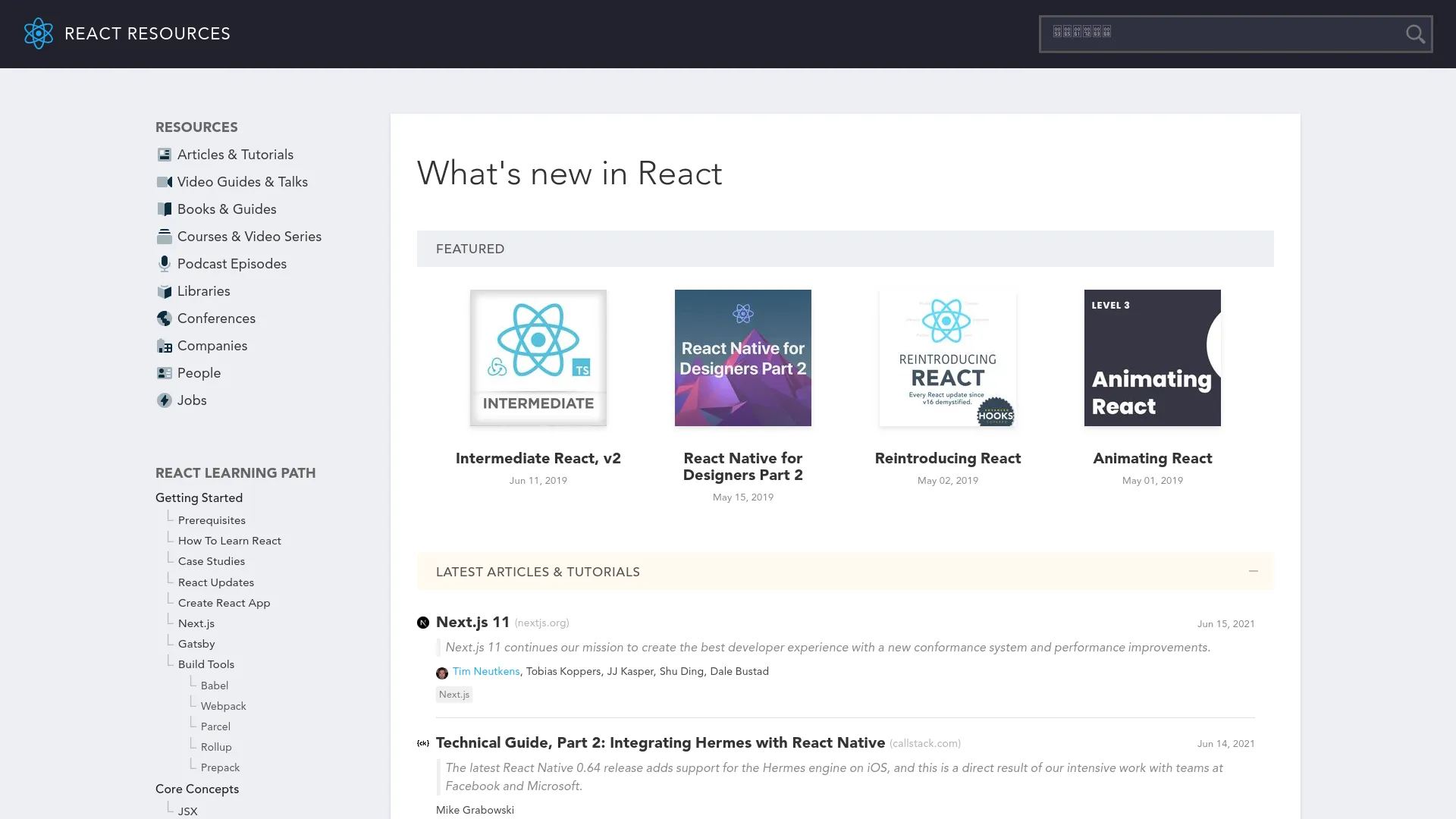Open the Jobs listing
The image size is (1456, 819).
192,400
